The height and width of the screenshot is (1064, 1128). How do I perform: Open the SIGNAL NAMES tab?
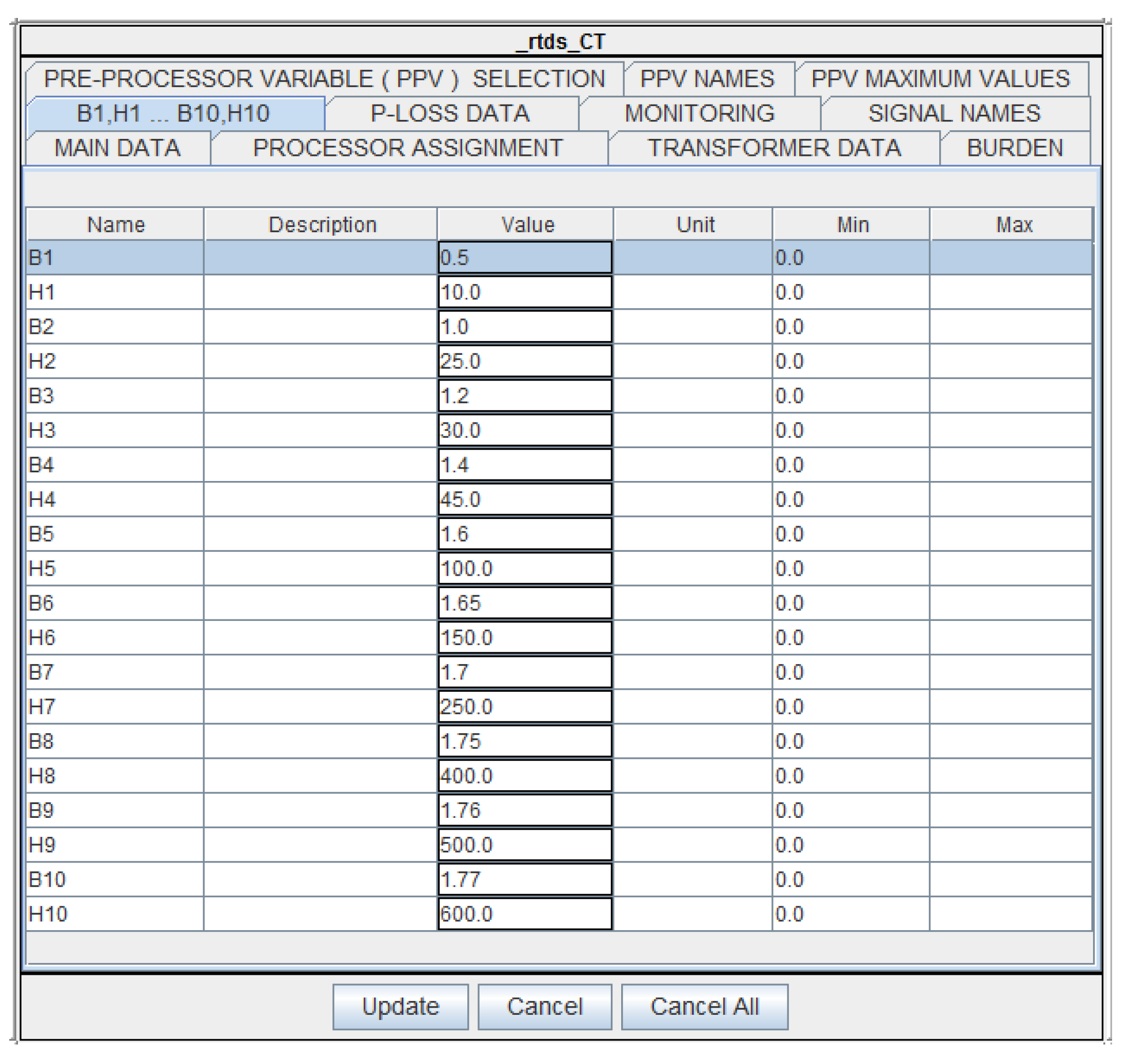pos(956,113)
